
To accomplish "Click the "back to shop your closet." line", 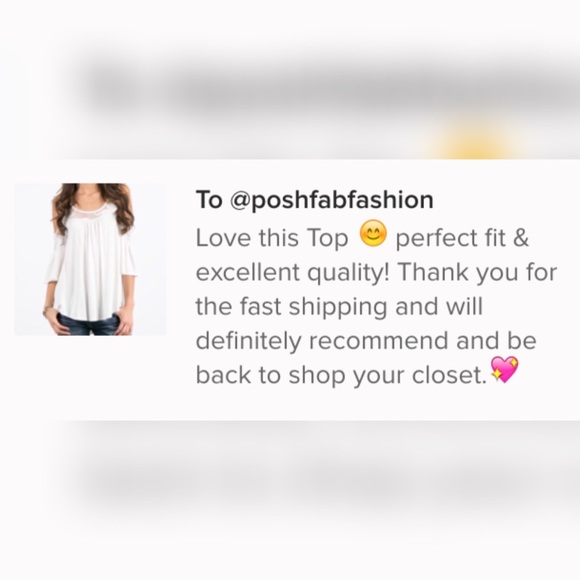I will pyautogui.click(x=341, y=375).
